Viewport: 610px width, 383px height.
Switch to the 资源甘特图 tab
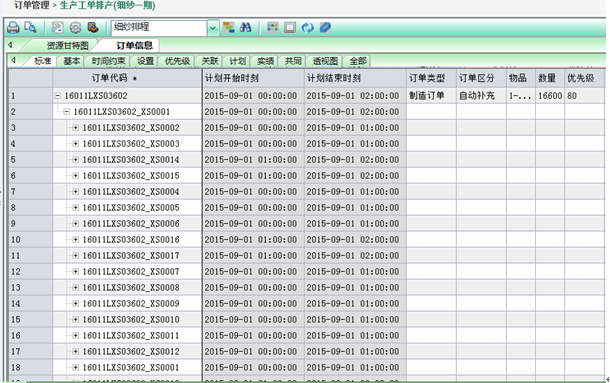(x=67, y=46)
